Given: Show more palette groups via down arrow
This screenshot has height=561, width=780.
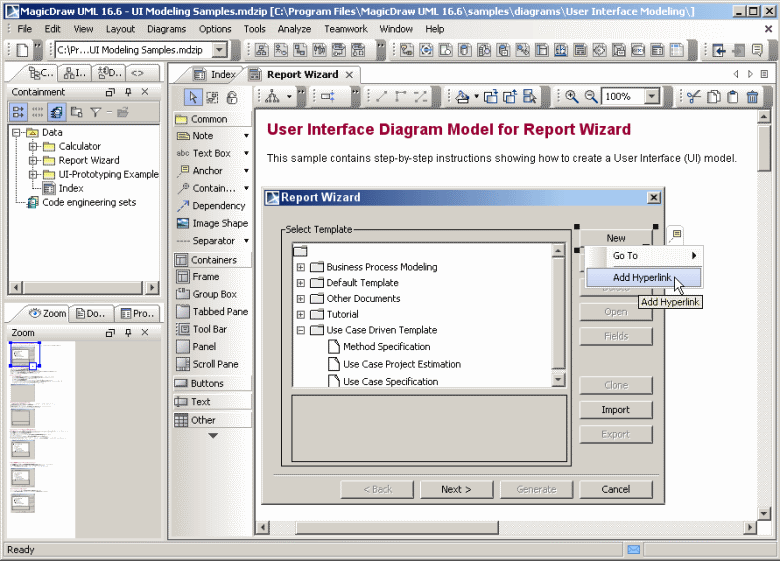Looking at the screenshot, I should (x=213, y=436).
